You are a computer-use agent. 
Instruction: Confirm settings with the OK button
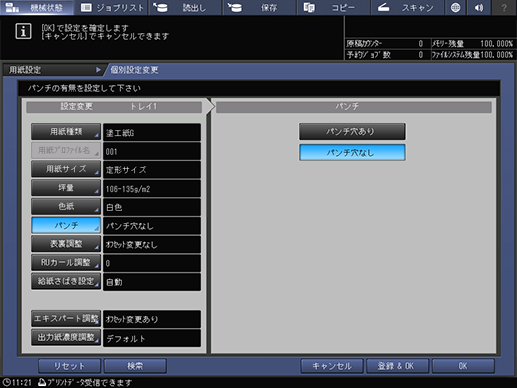[463, 366]
